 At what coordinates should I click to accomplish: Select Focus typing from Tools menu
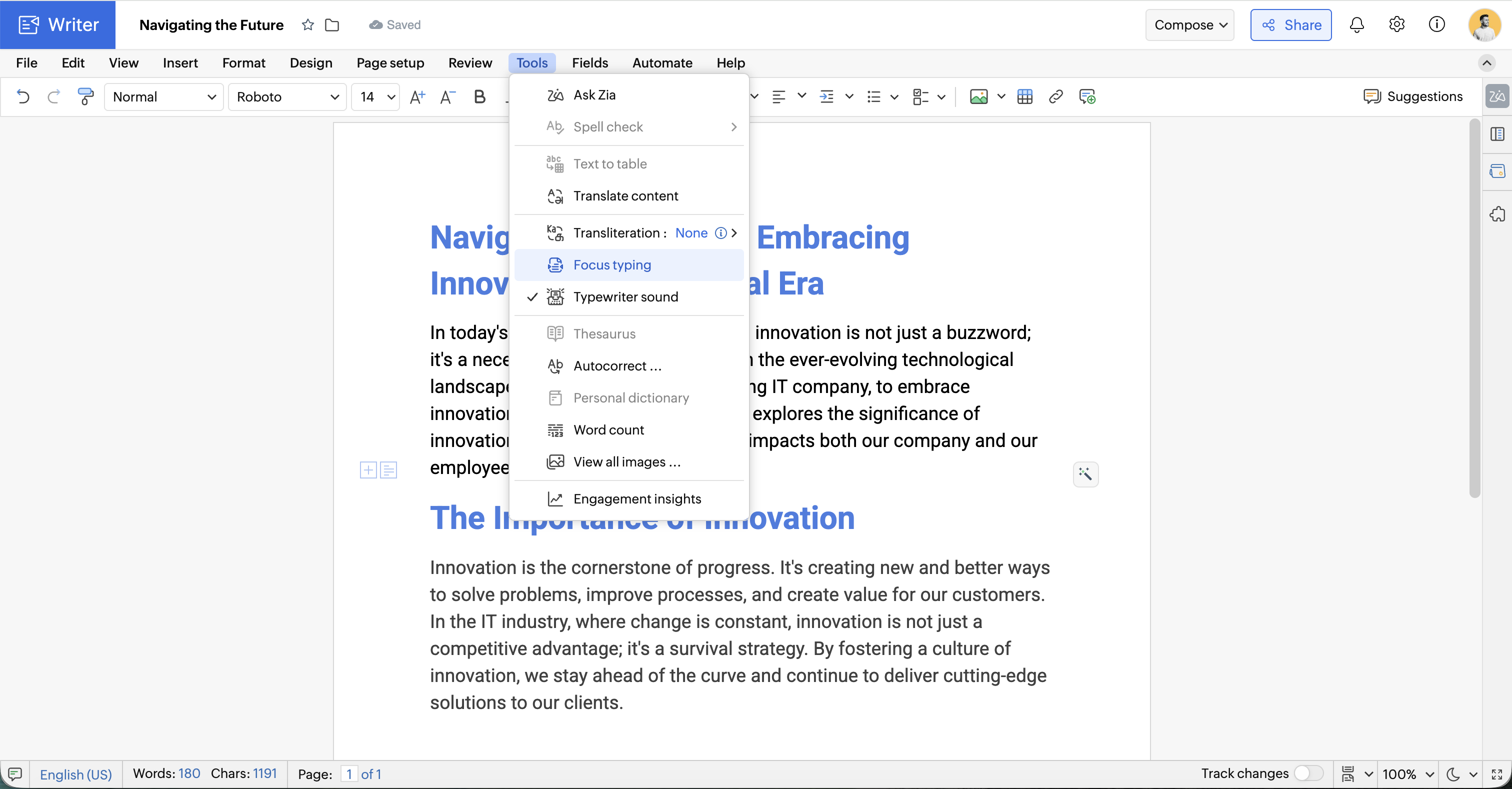(x=611, y=265)
